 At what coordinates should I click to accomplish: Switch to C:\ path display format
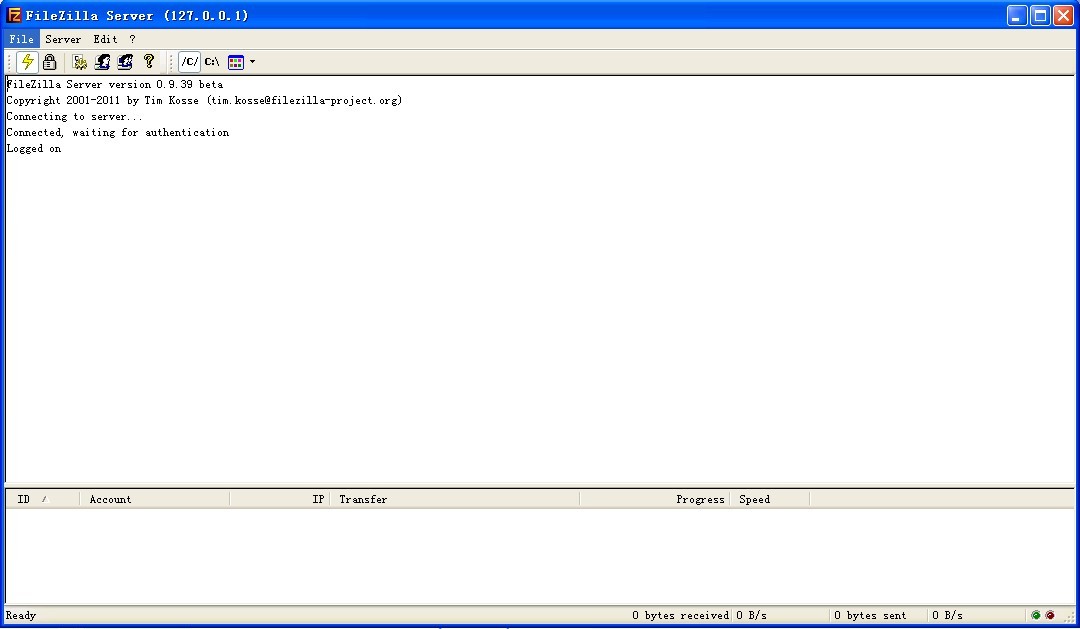[x=212, y=62]
